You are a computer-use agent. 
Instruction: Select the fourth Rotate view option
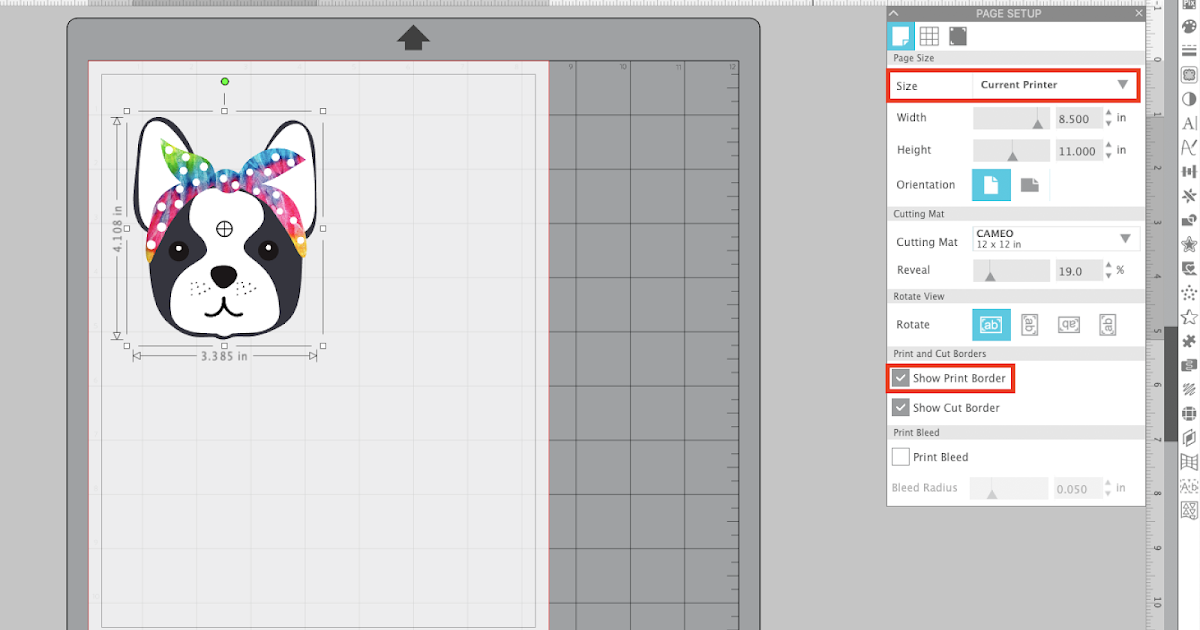pyautogui.click(x=1107, y=325)
